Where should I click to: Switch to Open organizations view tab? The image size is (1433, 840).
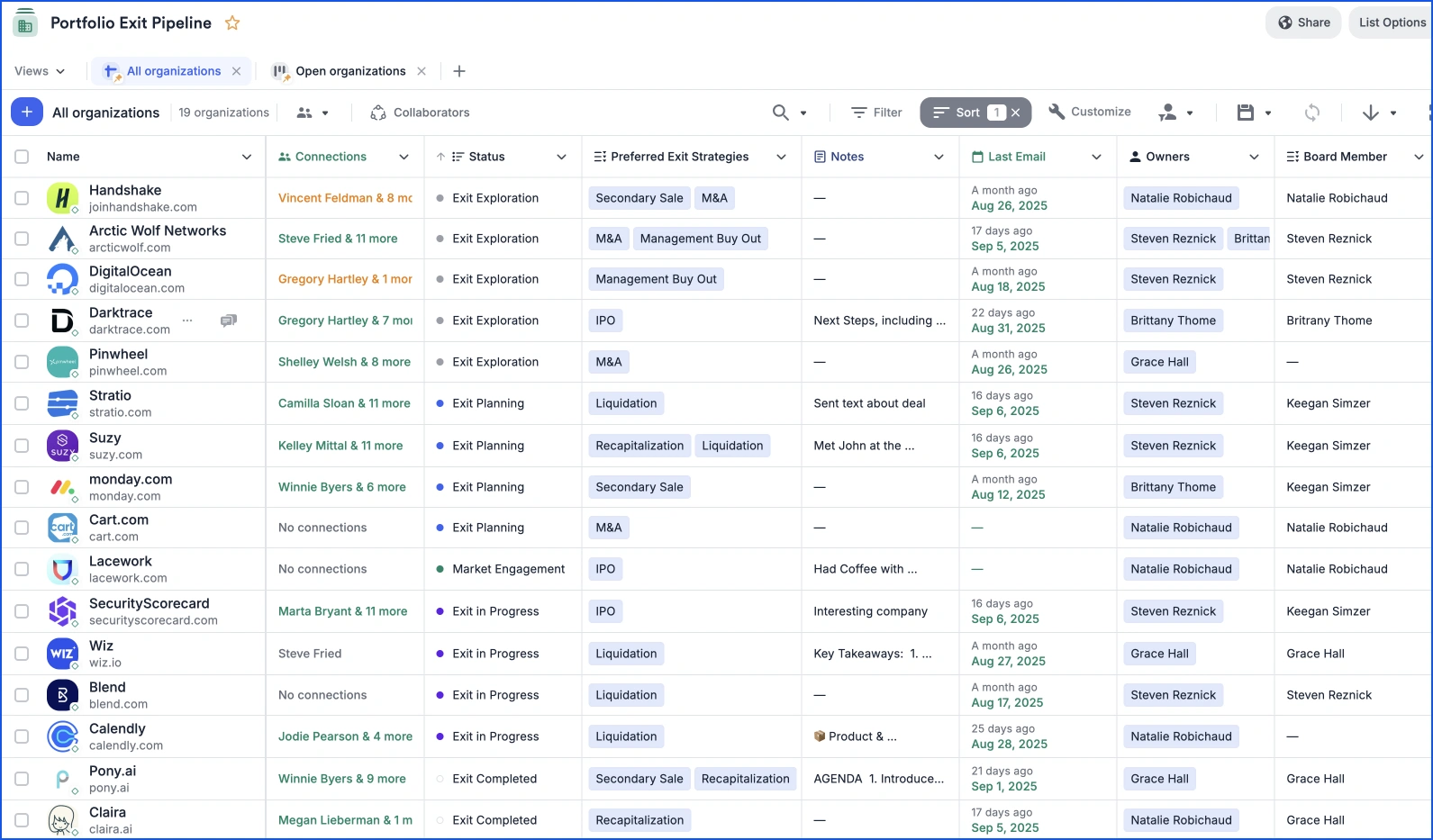(x=350, y=71)
